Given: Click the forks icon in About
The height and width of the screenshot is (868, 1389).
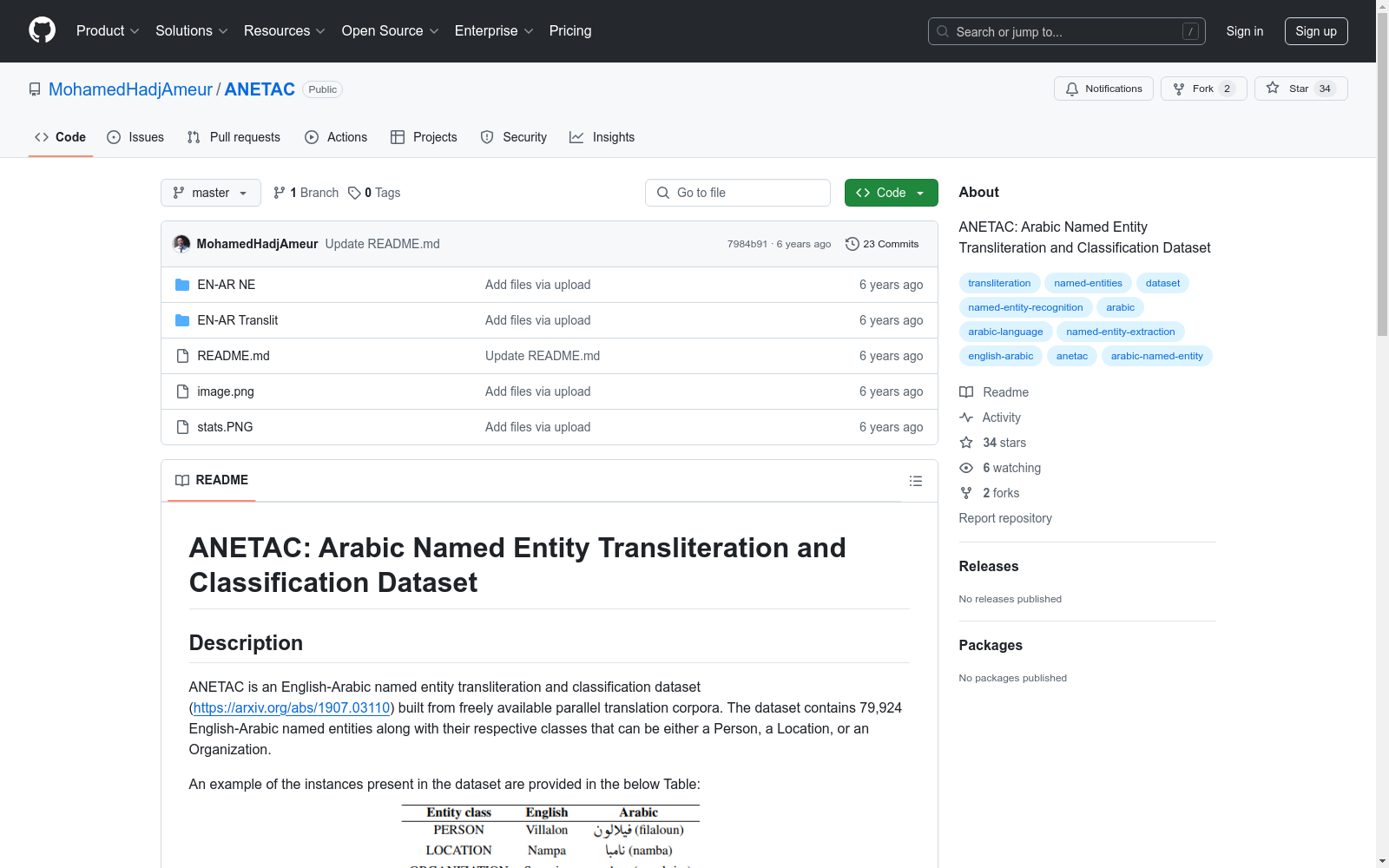Looking at the screenshot, I should (x=966, y=493).
